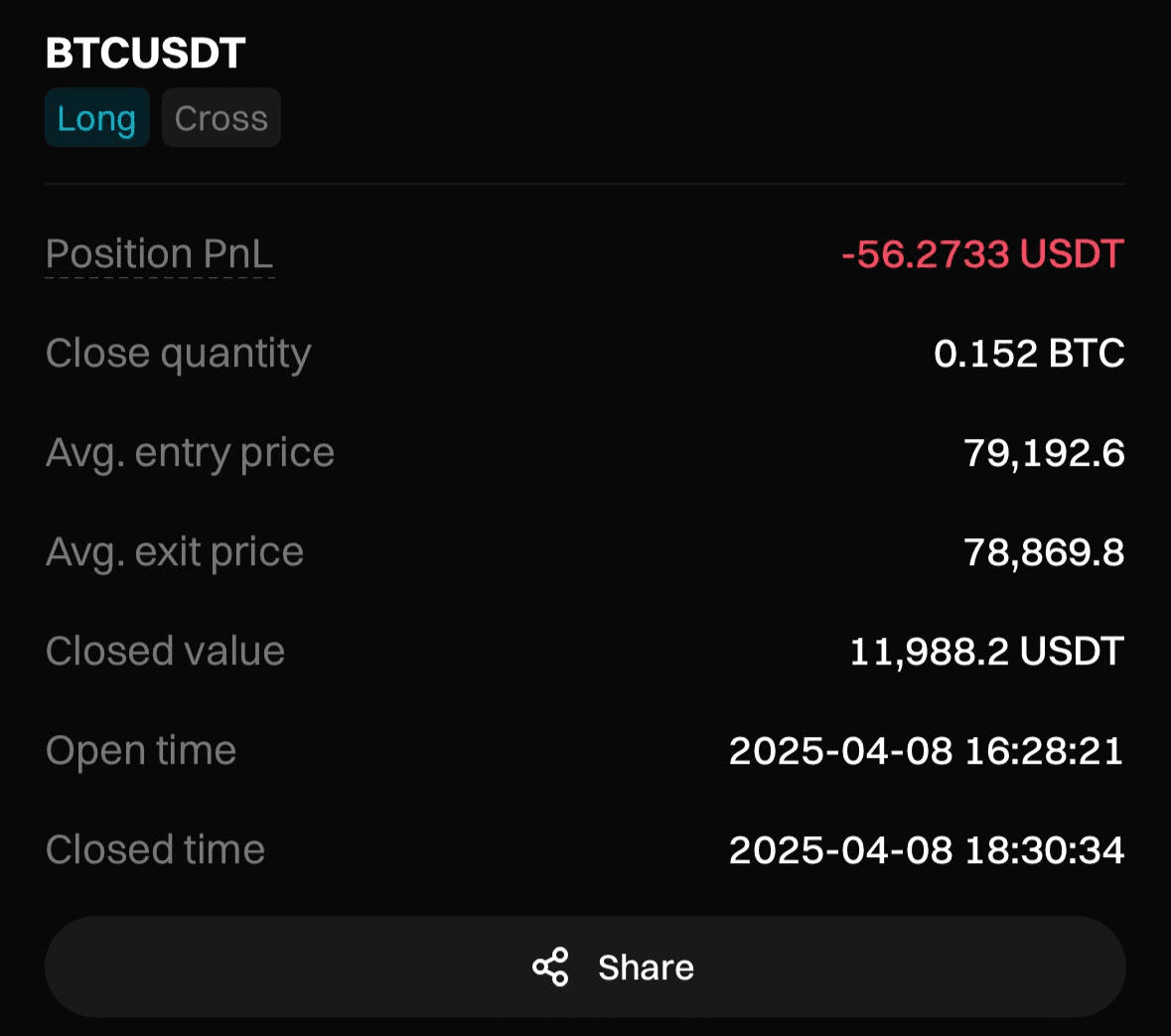
Task: Click the Closed value label
Action: [165, 652]
